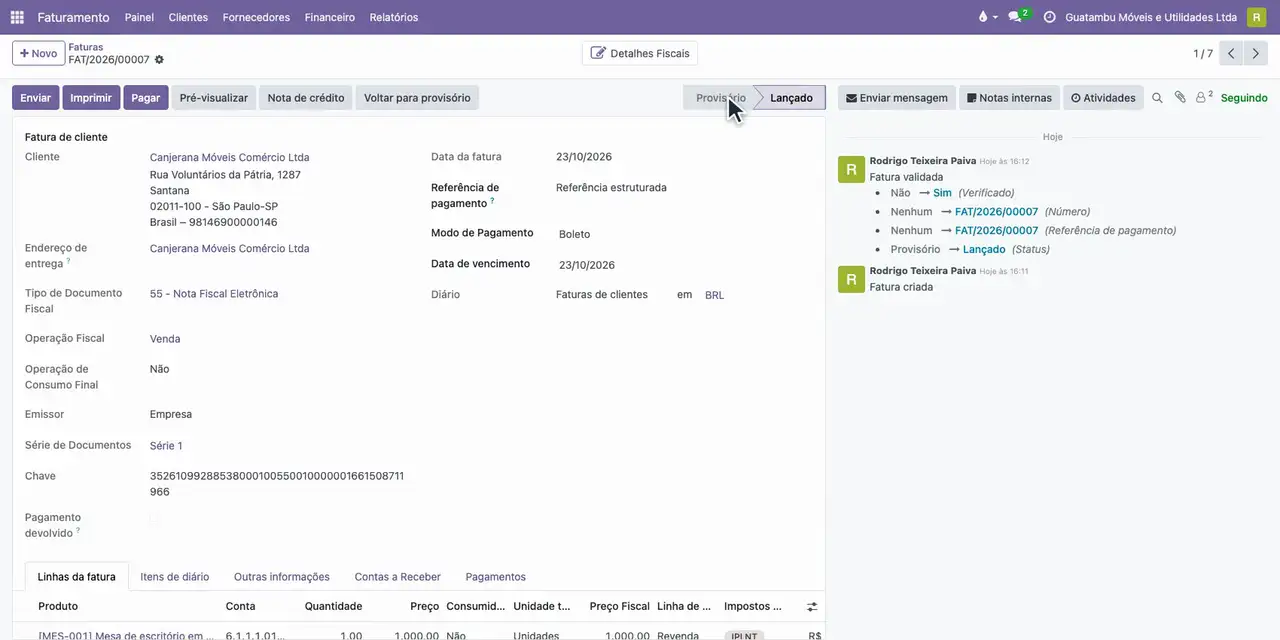Open the activities clock icon in navbar
Image resolution: width=1280 pixels, height=640 pixels.
(x=1049, y=17)
